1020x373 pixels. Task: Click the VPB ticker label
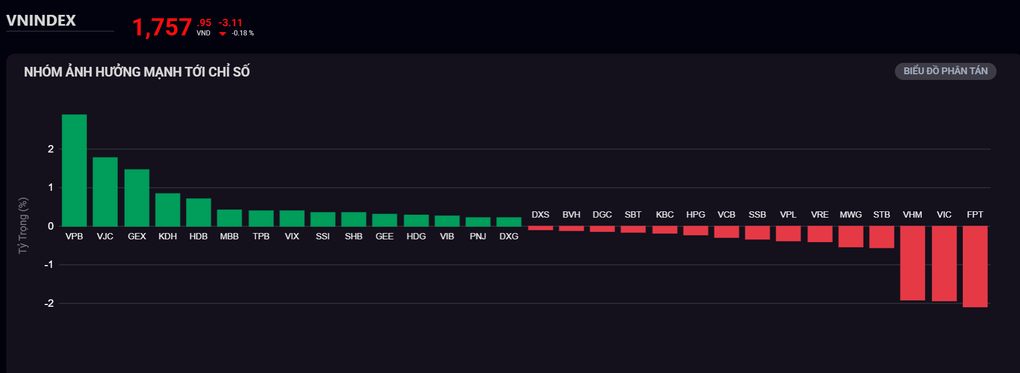74,236
